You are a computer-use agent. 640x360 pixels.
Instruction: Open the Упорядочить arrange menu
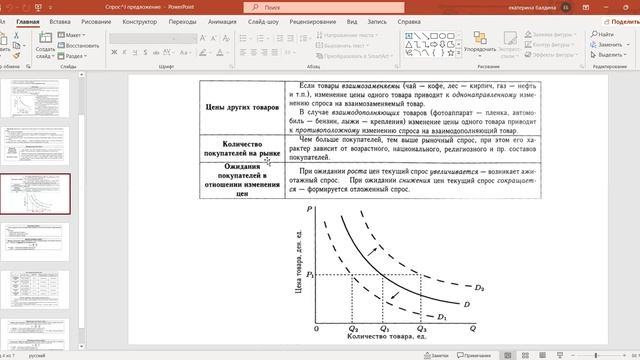(480, 44)
